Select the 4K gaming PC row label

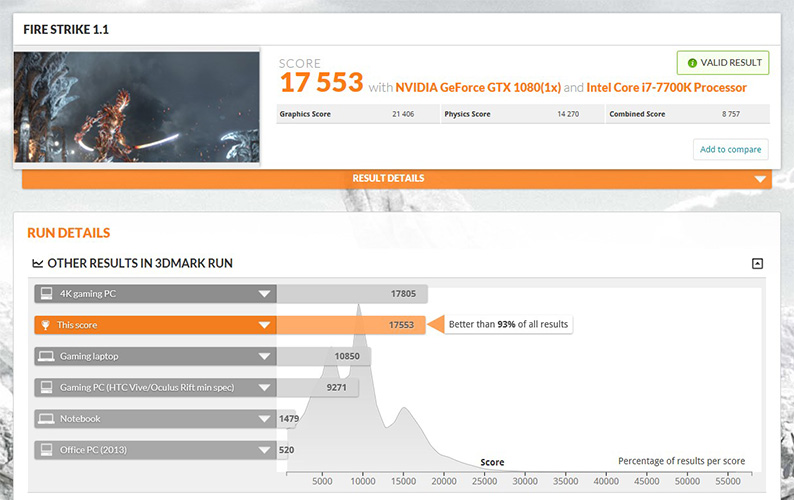[x=88, y=294]
